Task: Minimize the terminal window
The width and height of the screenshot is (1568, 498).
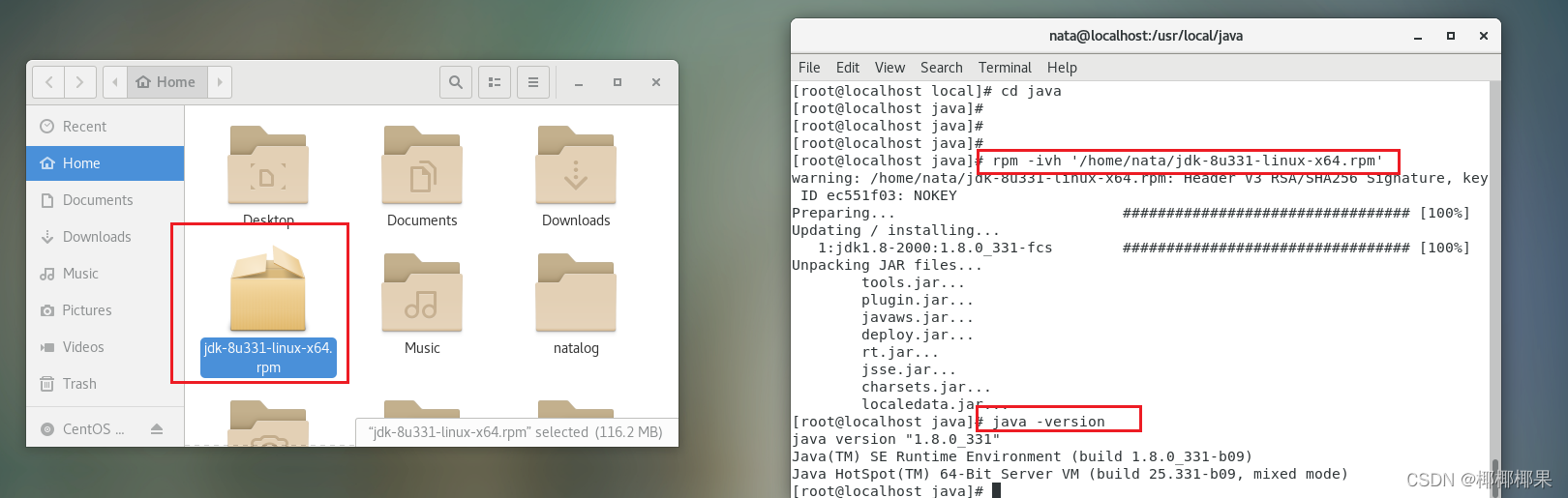Action: tap(1418, 36)
